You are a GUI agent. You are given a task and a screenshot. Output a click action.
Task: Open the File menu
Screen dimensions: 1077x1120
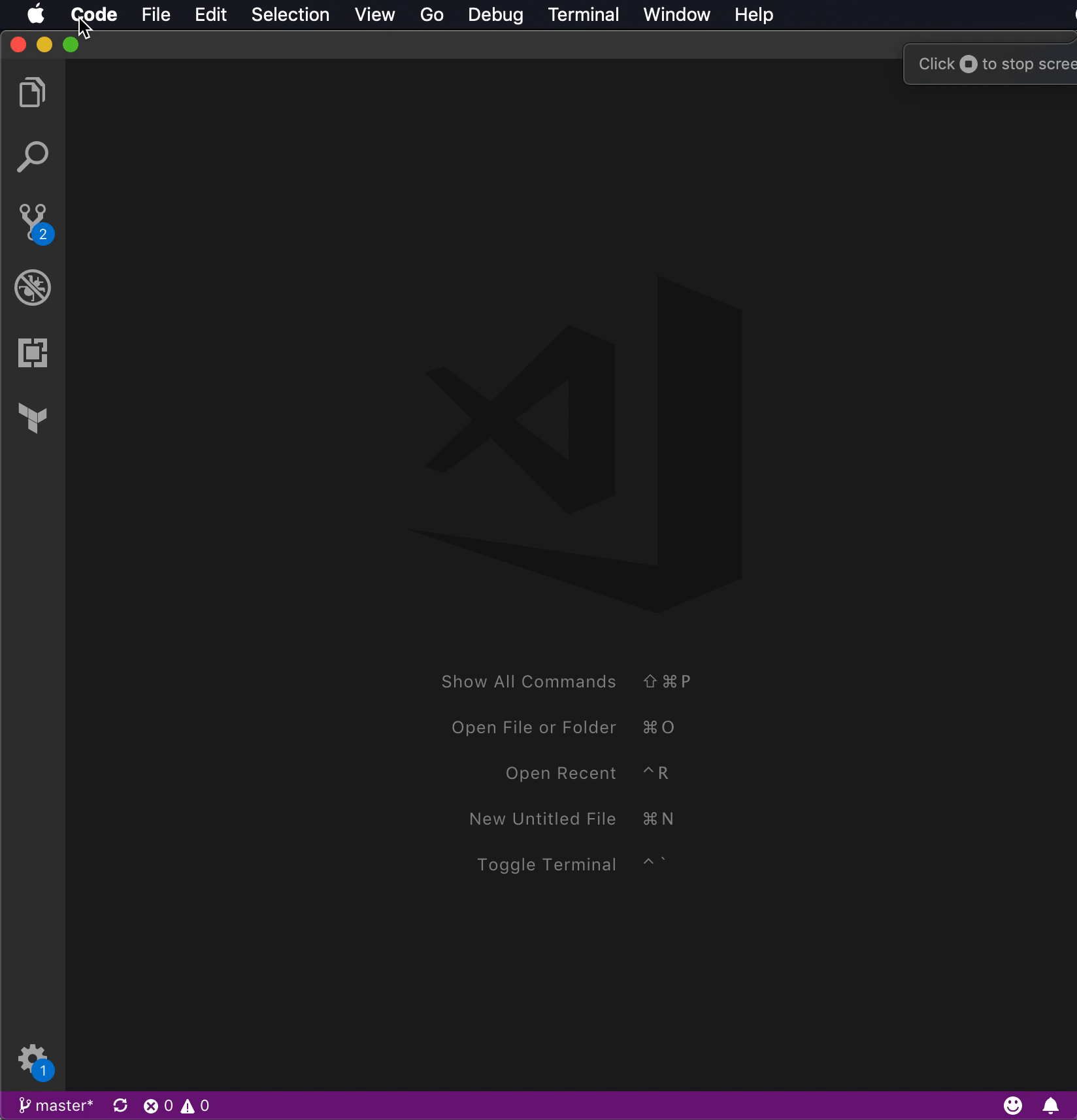click(x=156, y=14)
